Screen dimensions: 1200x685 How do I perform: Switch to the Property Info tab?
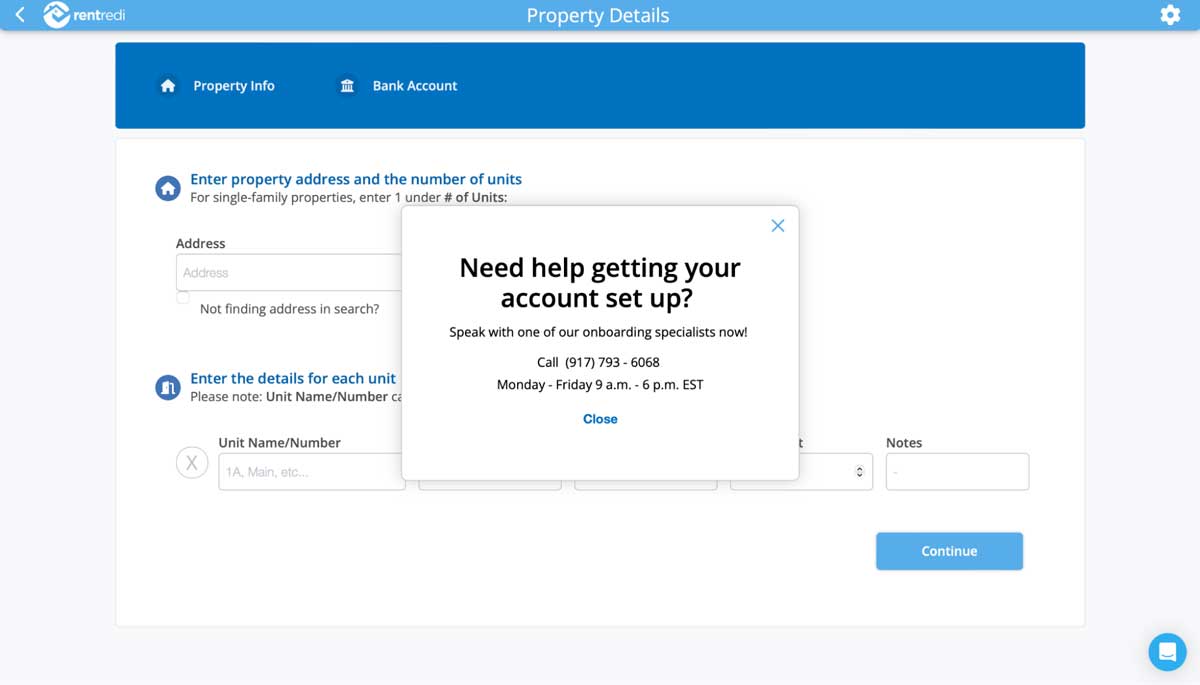point(234,85)
